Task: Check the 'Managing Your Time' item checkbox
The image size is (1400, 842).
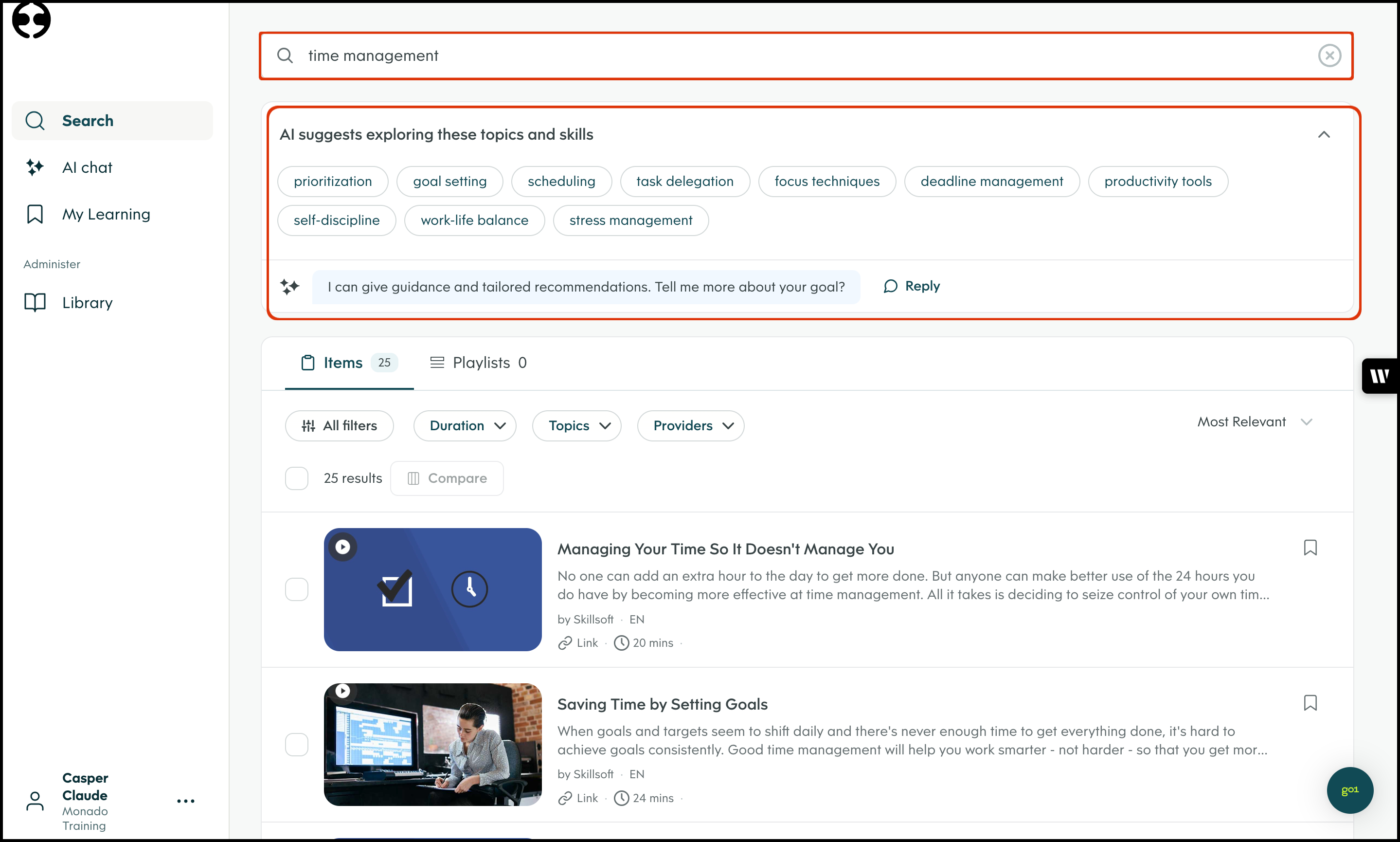Action: [x=297, y=589]
